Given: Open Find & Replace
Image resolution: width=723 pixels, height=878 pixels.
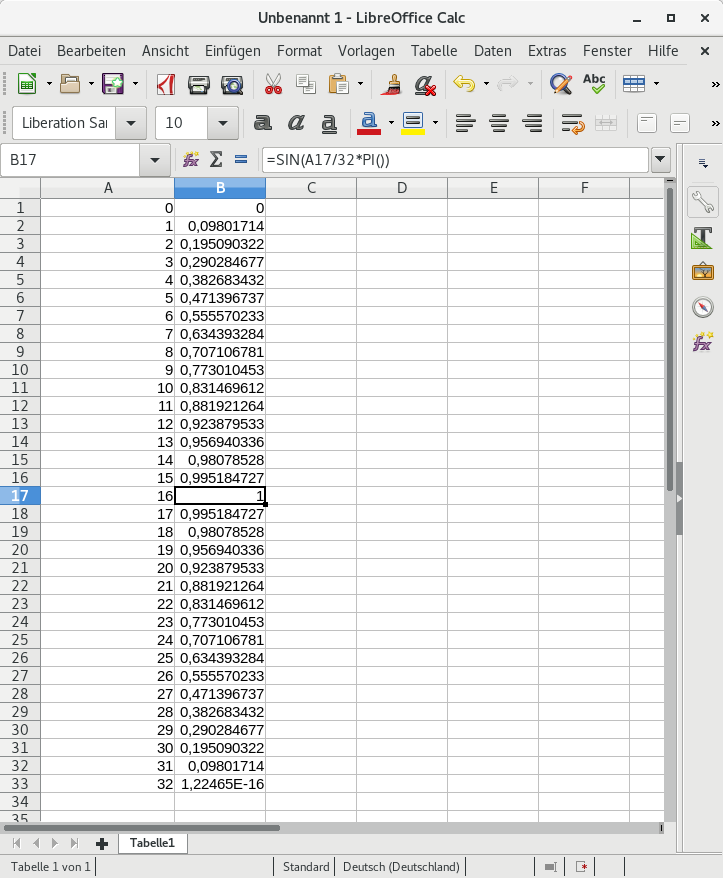Looking at the screenshot, I should (x=561, y=84).
